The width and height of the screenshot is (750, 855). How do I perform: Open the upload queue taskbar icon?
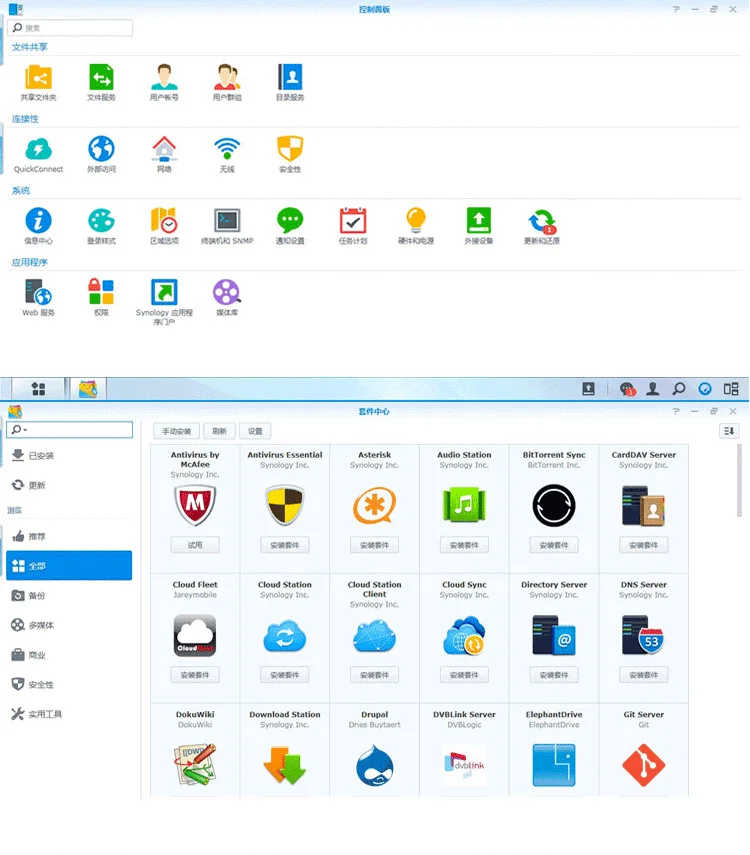coord(589,389)
